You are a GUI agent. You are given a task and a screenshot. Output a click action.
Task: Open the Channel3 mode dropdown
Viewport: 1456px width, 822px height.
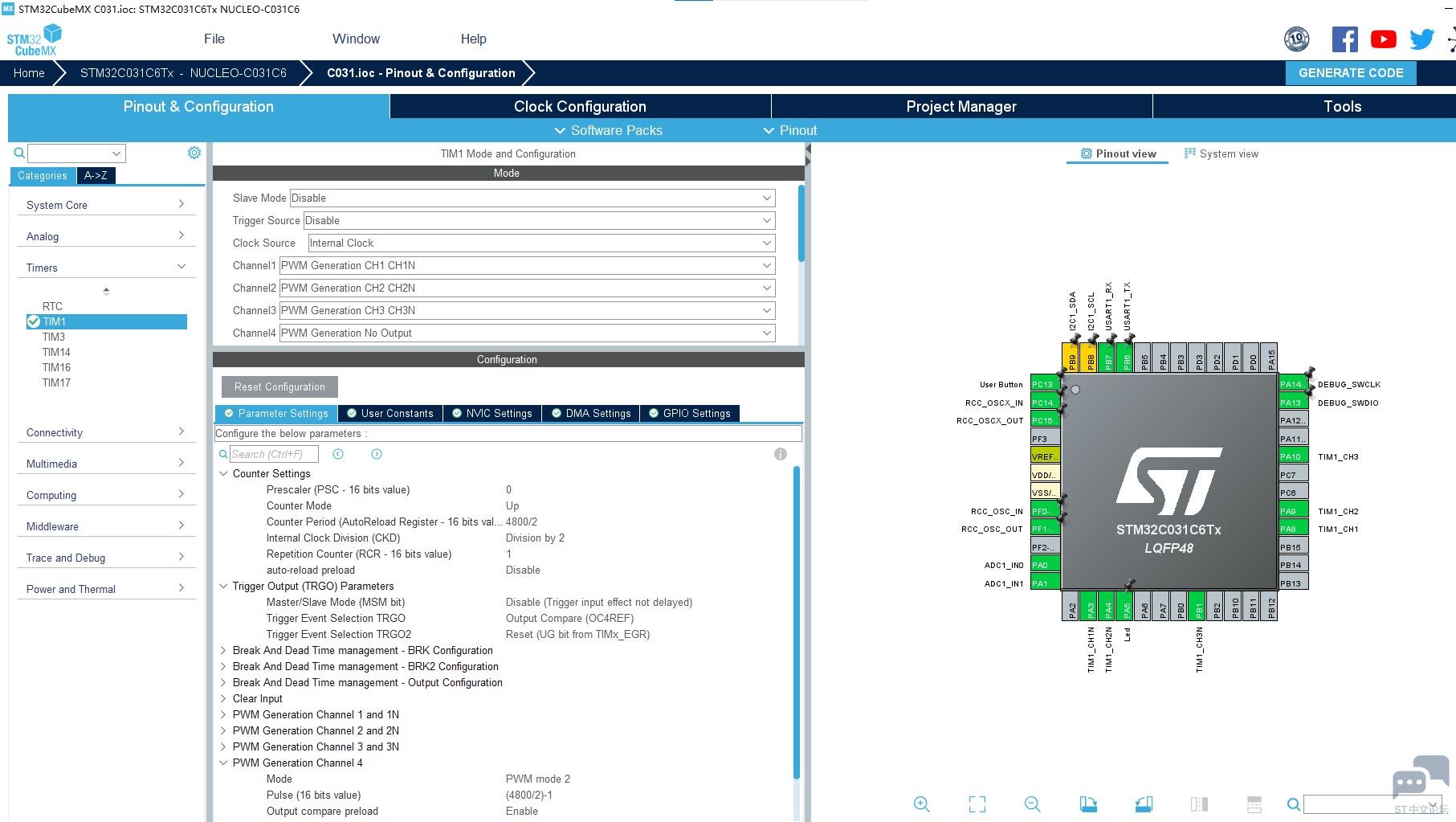(x=527, y=310)
